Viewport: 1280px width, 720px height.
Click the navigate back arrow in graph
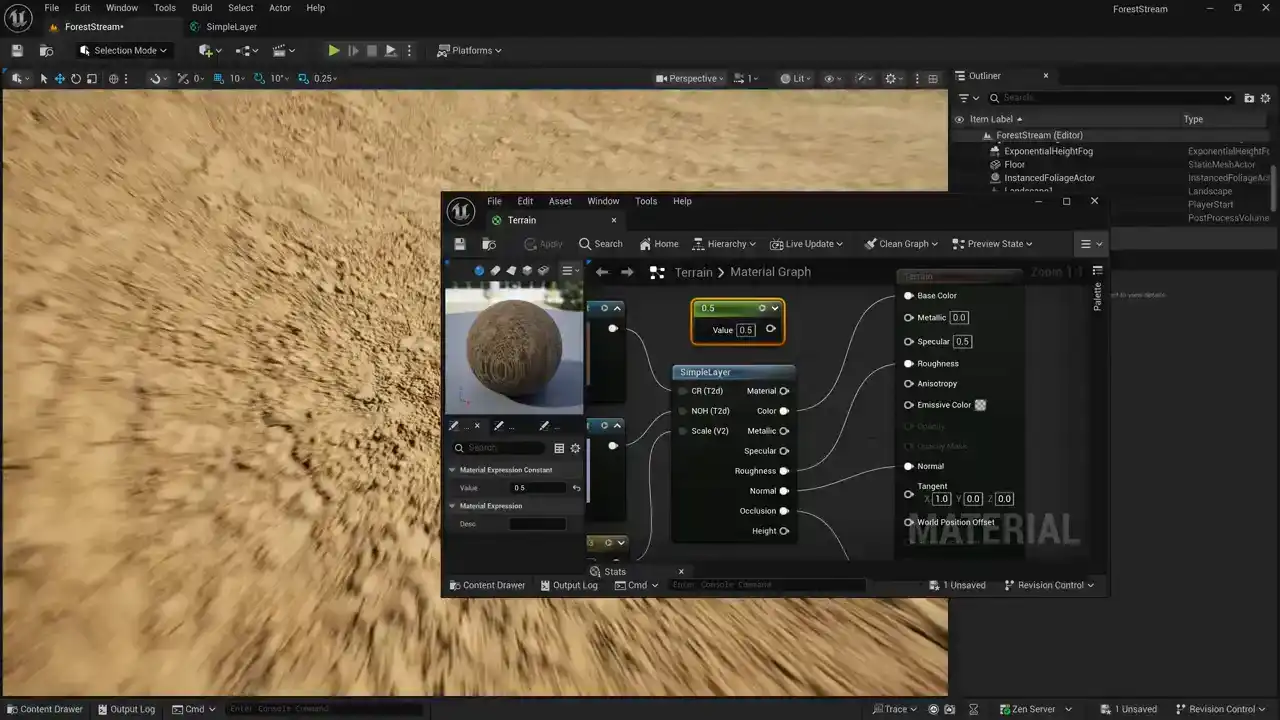point(602,272)
